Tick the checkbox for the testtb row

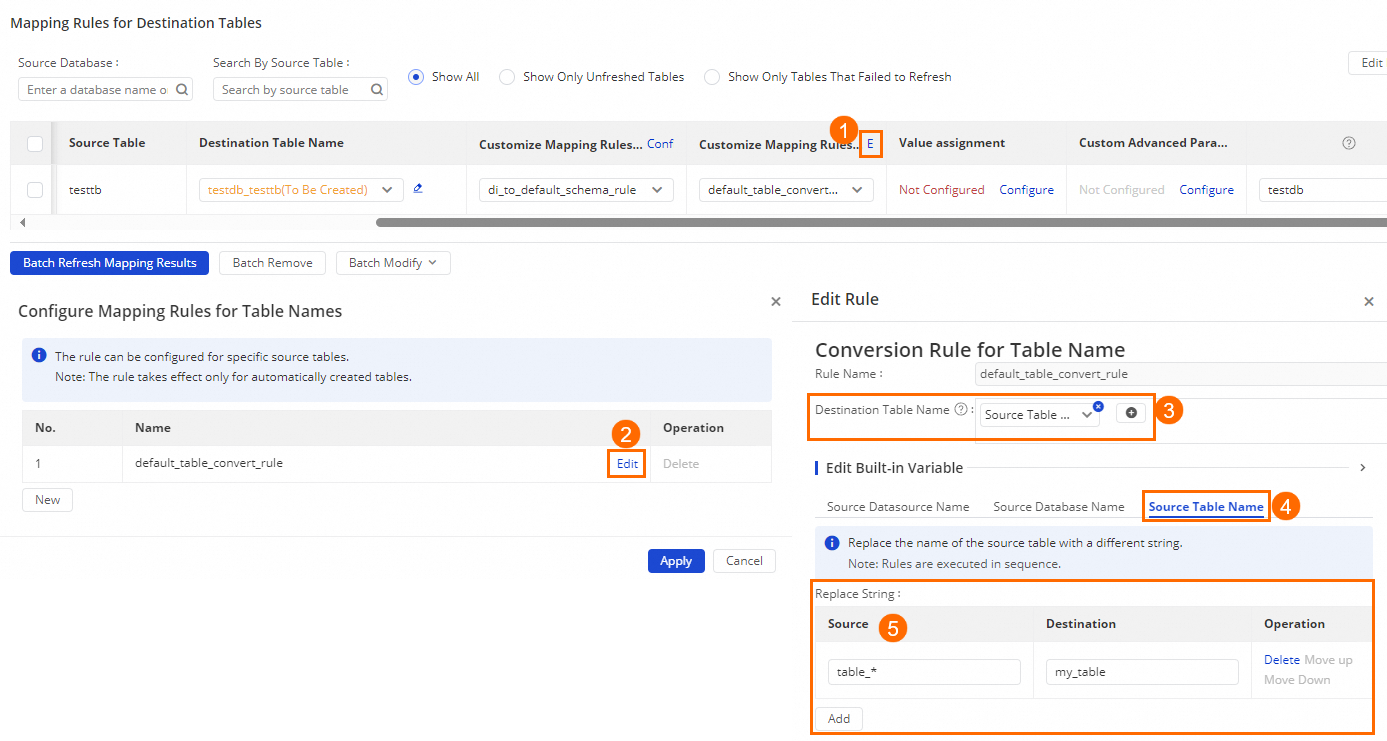[35, 190]
